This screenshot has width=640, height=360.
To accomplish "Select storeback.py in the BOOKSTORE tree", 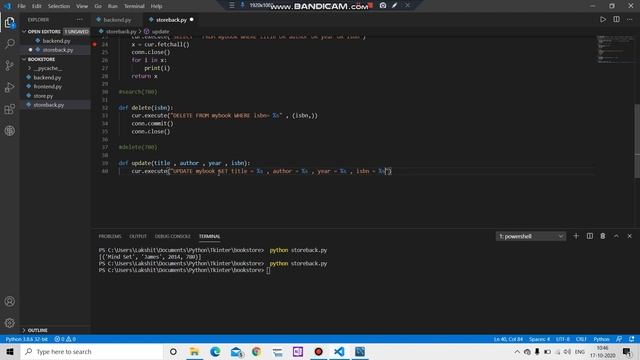I will 55,105.
